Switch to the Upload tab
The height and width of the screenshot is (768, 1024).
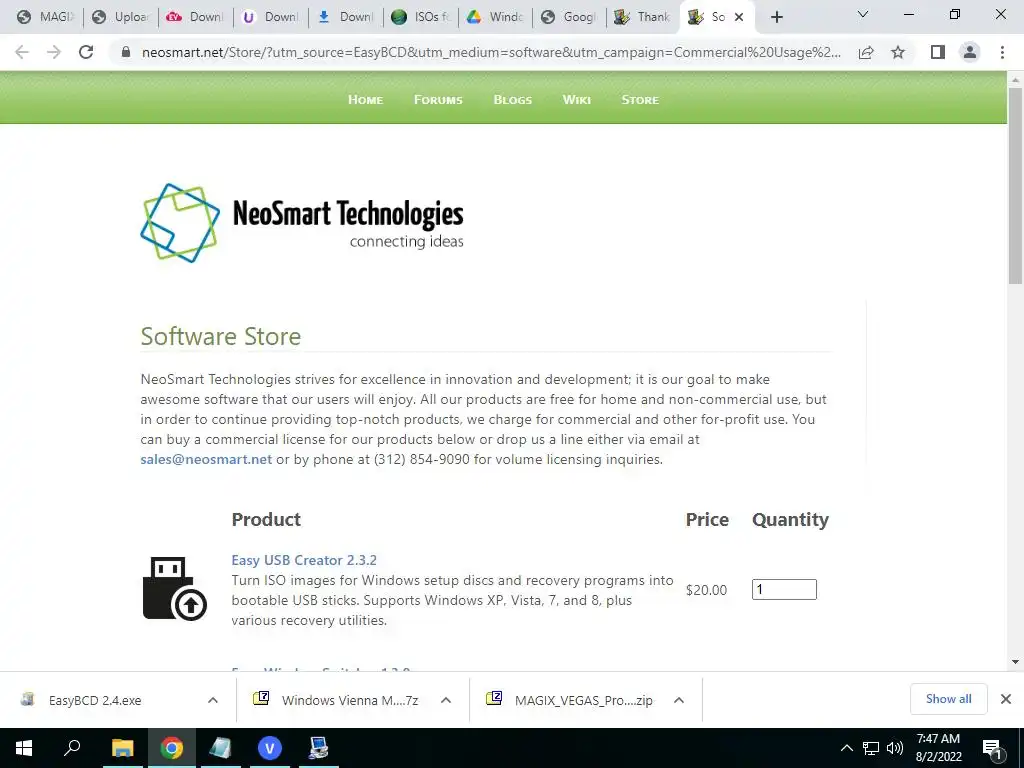tap(121, 17)
